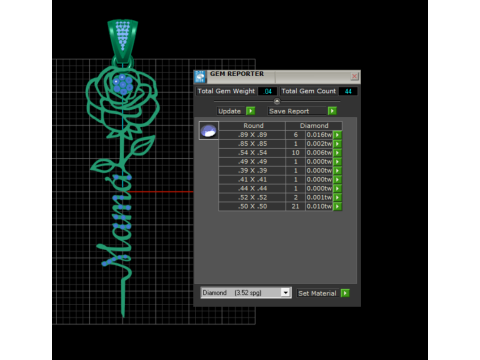Image resolution: width=480 pixels, height=360 pixels.
Task: Select the .44 X .44 size cell
Action: (x=252, y=189)
